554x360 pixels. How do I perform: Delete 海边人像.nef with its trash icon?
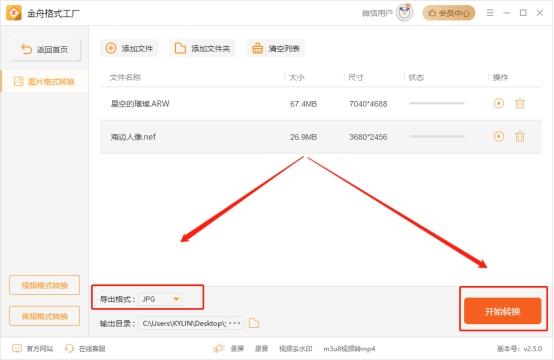click(520, 136)
